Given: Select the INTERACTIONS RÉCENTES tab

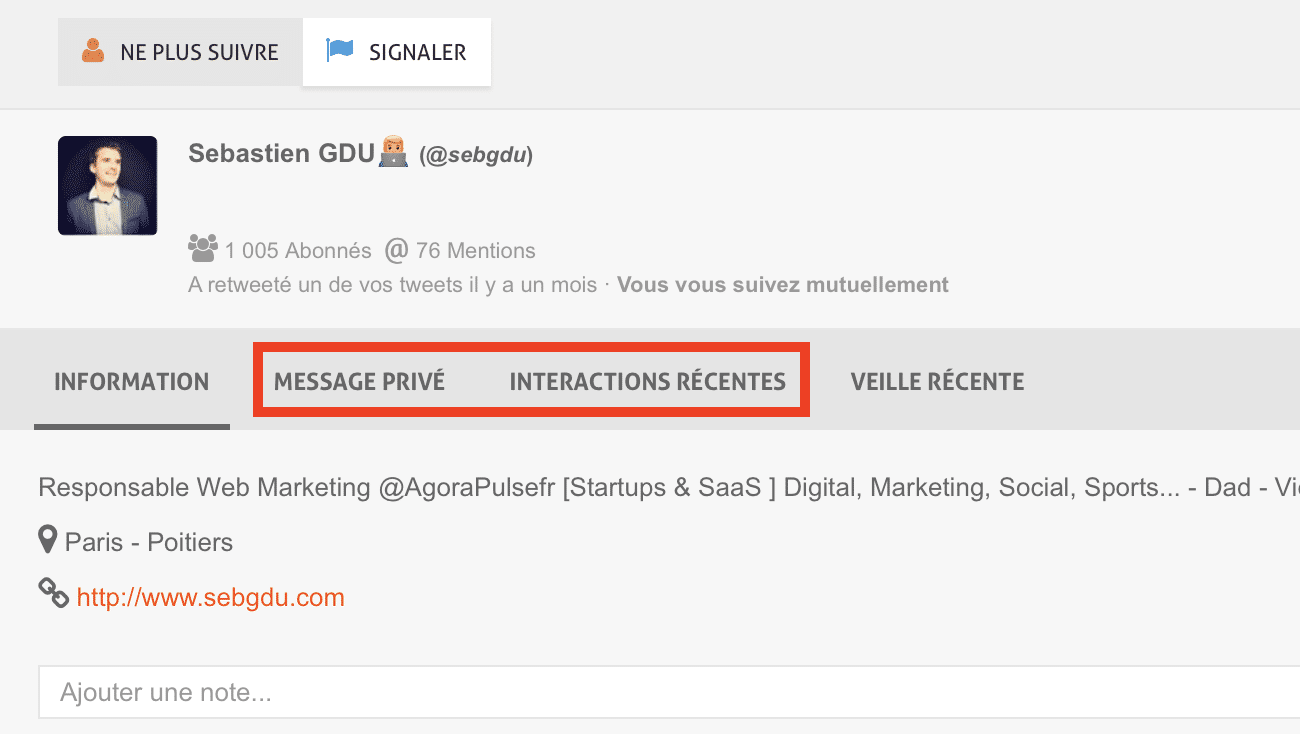Looking at the screenshot, I should pos(647,382).
